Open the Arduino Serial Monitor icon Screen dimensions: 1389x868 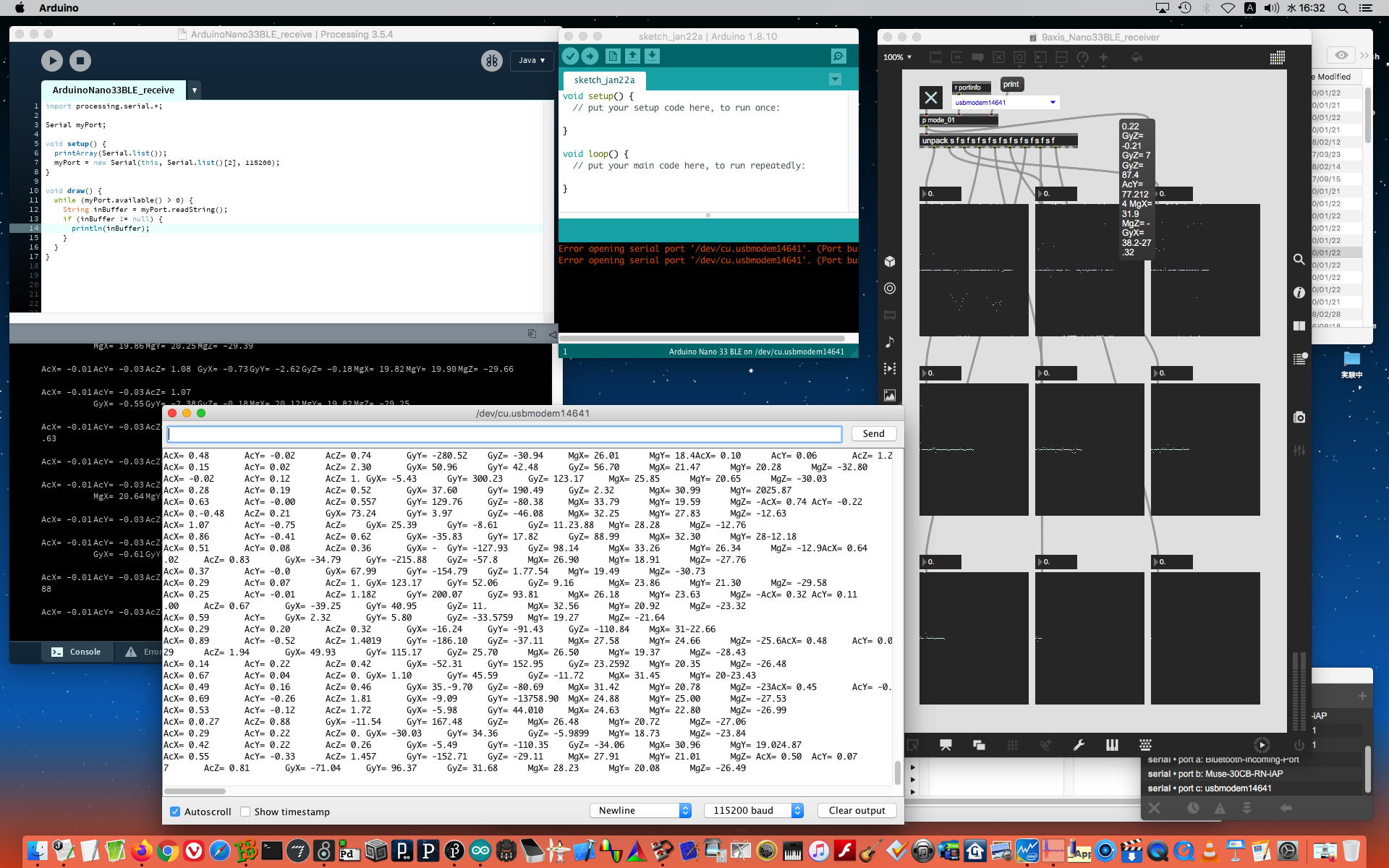[838, 56]
